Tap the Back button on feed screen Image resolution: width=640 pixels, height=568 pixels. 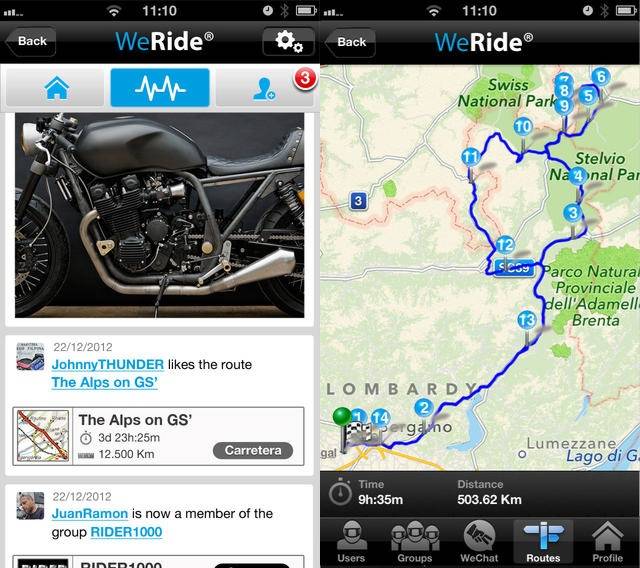point(31,41)
